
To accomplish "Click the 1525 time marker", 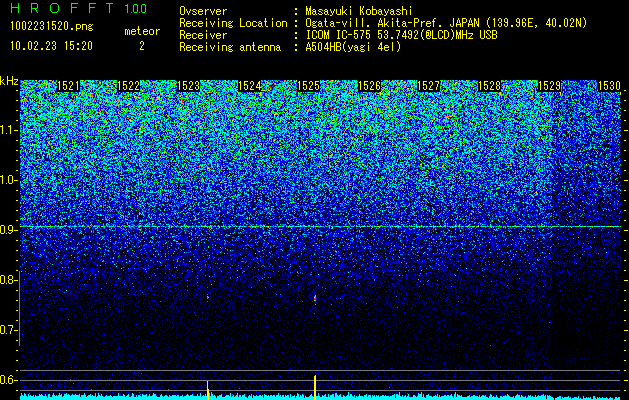I will click(x=309, y=86).
